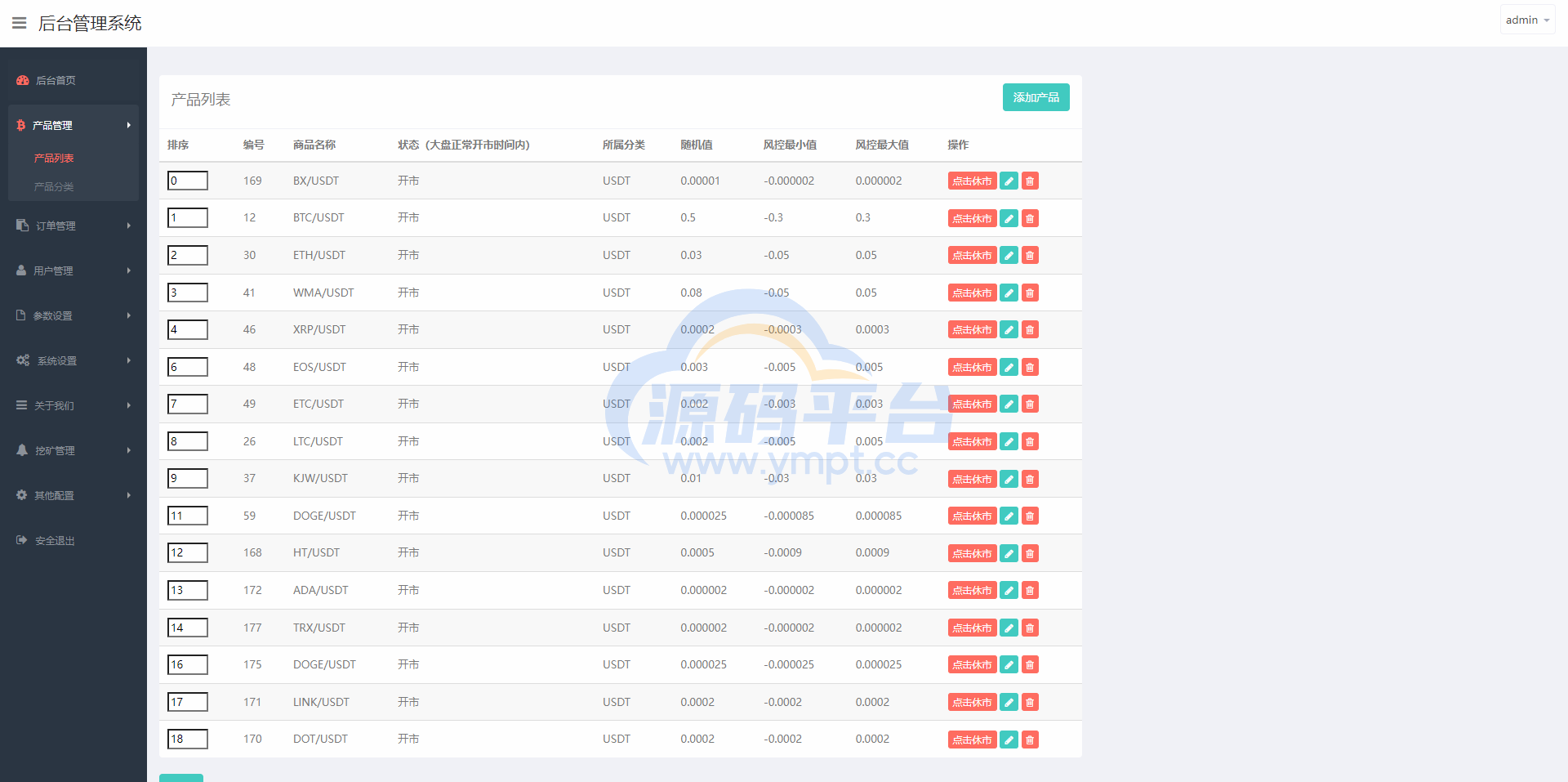Click the 随机值 column header
Image resolution: width=1568 pixels, height=782 pixels.
click(x=697, y=145)
